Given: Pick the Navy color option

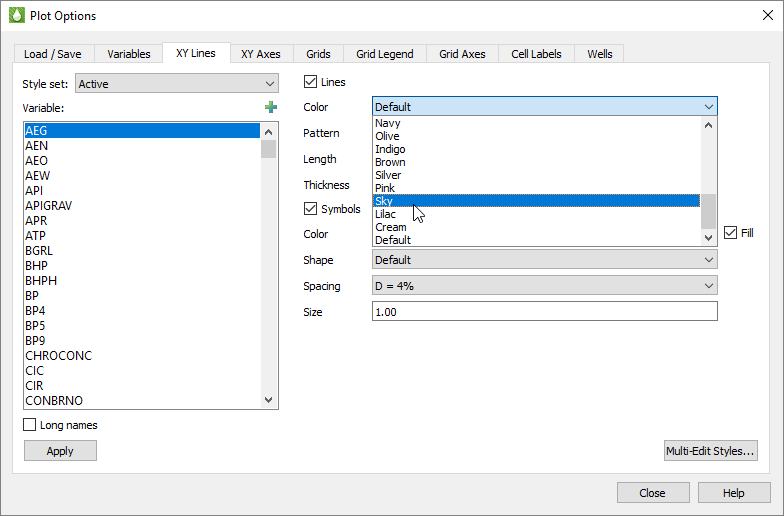Looking at the screenshot, I should [388, 123].
